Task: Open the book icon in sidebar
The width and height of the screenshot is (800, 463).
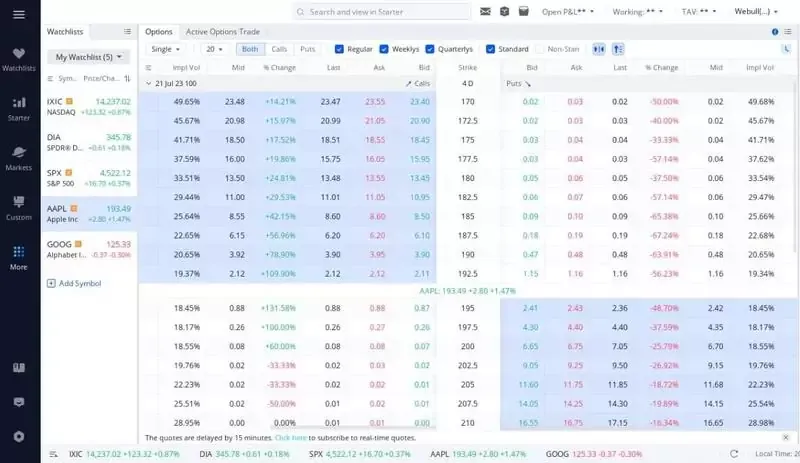Action: click(19, 368)
